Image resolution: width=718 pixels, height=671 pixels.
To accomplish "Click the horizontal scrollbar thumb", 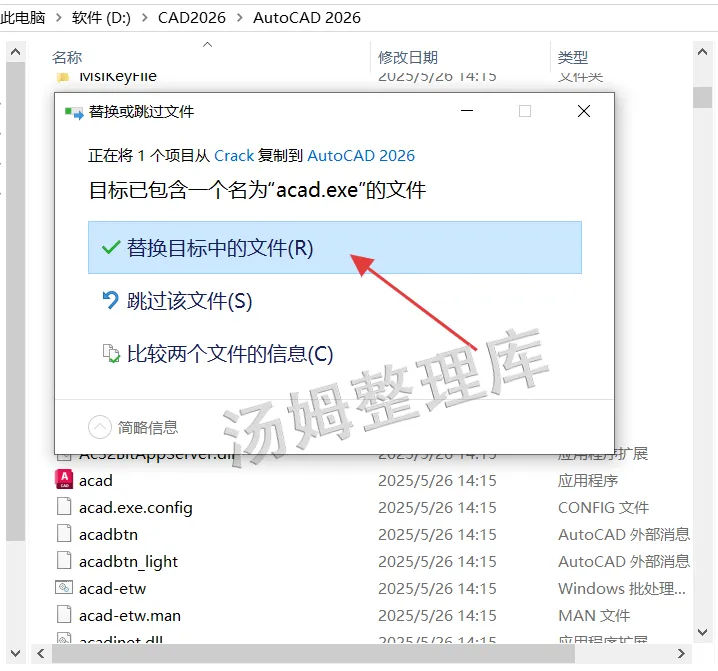I will [x=313, y=653].
